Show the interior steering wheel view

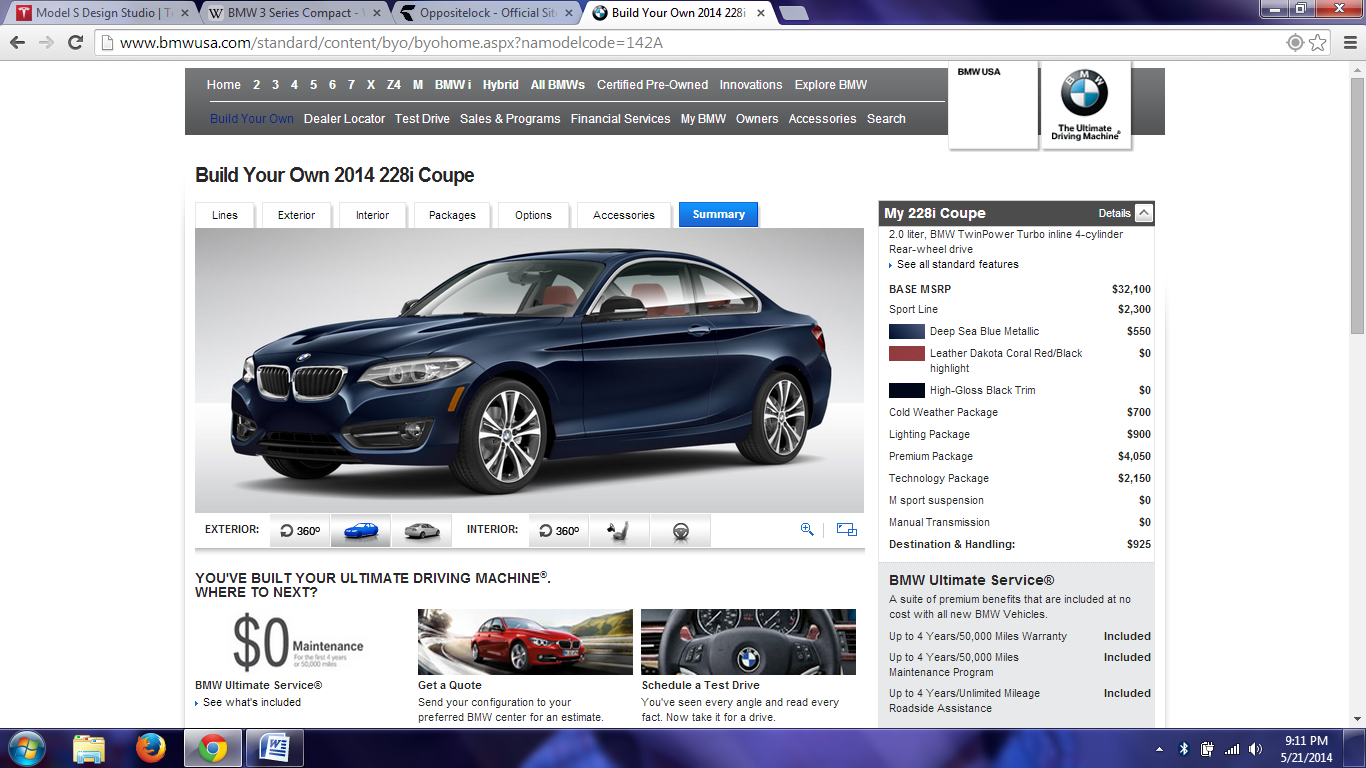pyautogui.click(x=680, y=530)
